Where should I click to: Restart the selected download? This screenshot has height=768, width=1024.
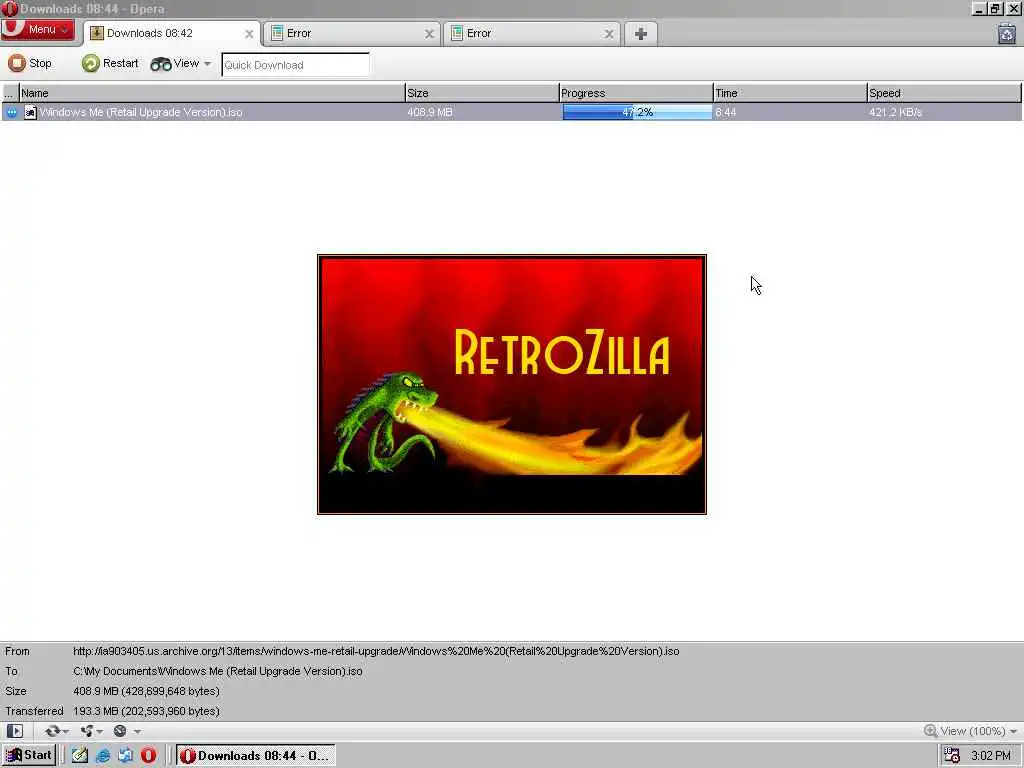[x=110, y=63]
